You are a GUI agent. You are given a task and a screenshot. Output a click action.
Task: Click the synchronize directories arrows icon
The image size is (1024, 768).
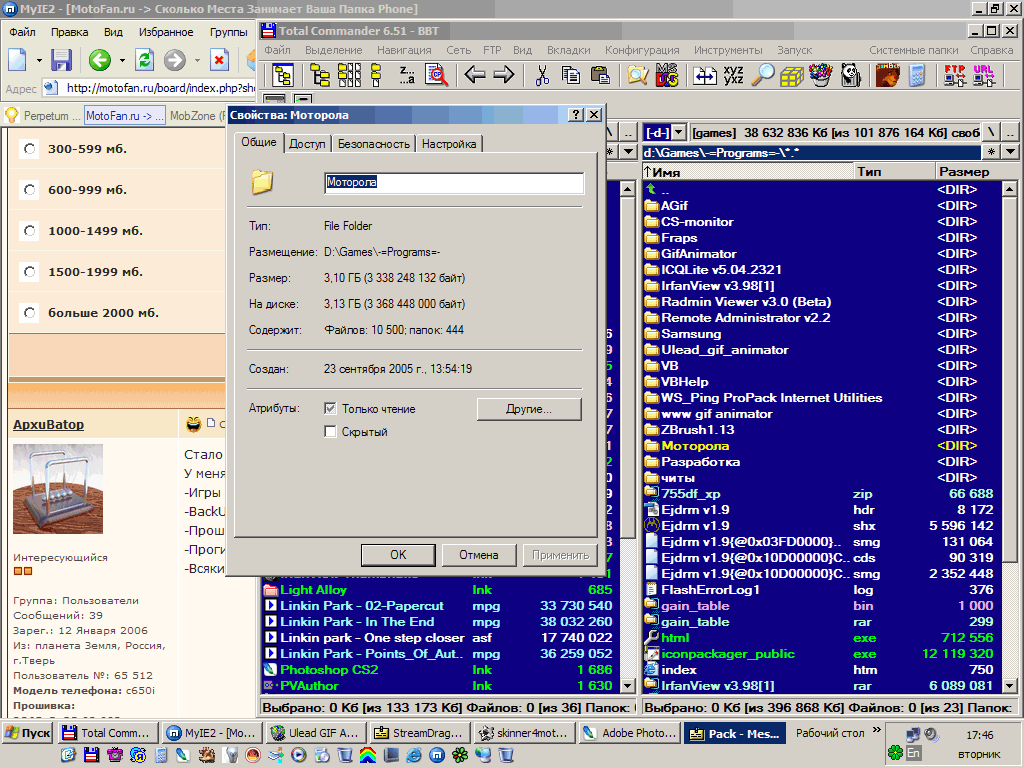(x=705, y=76)
